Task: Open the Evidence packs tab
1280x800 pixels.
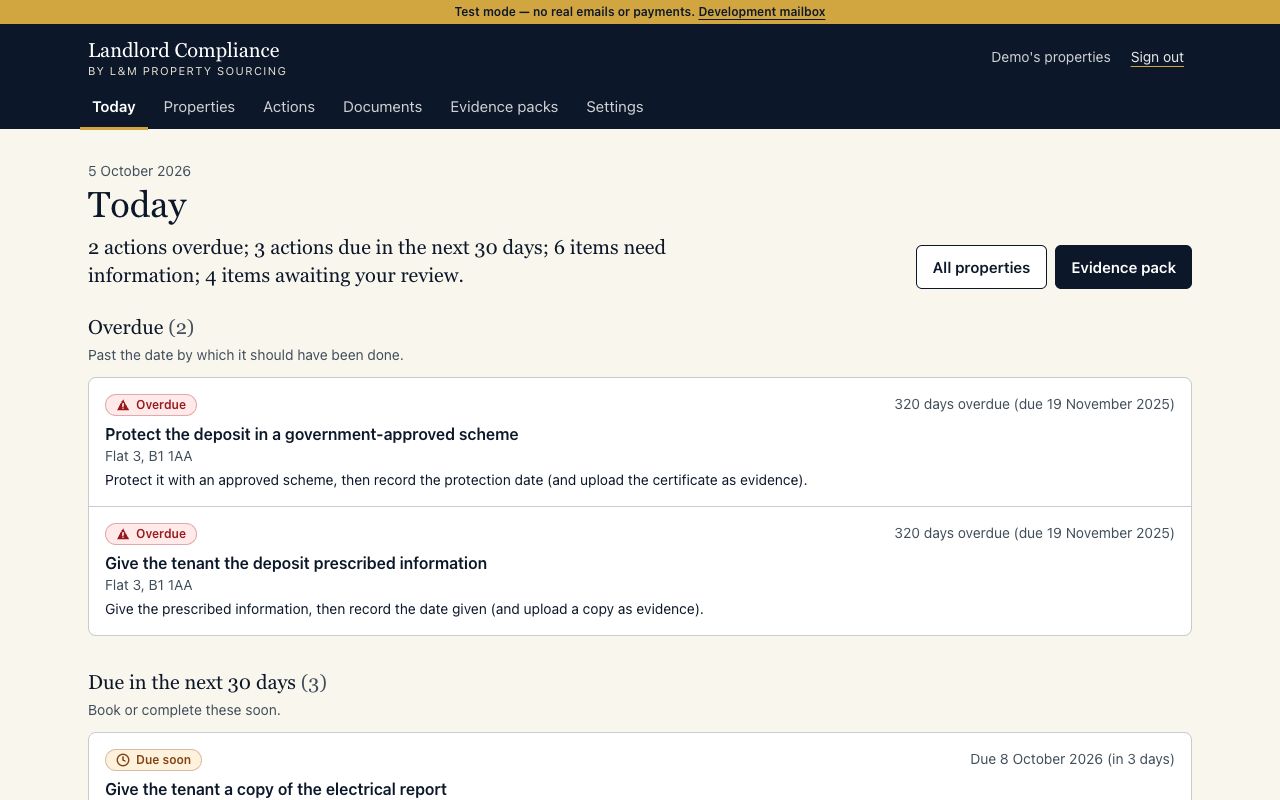Action: 504,107
